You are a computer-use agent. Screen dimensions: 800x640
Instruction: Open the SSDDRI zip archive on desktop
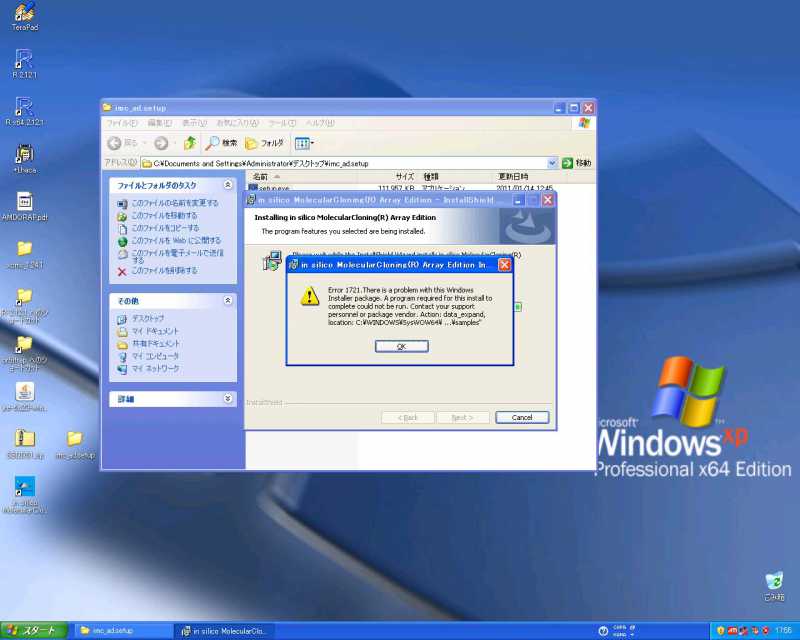24,444
